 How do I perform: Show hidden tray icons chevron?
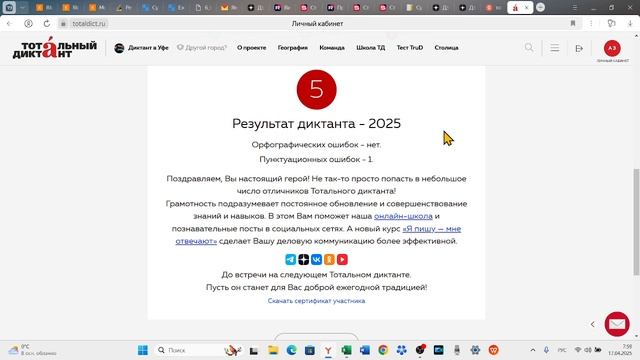click(533, 350)
